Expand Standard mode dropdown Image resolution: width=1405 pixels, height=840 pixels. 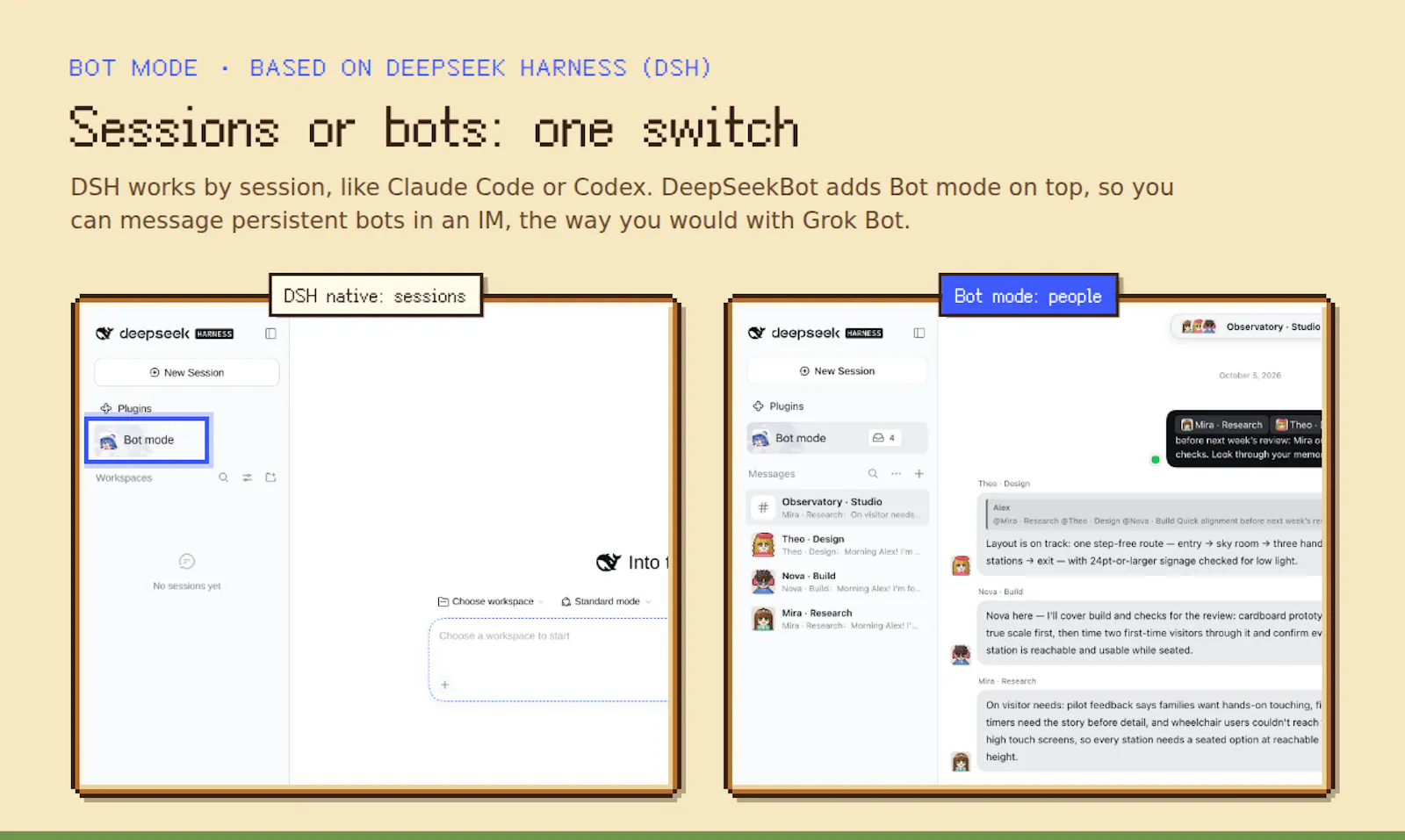click(x=606, y=601)
